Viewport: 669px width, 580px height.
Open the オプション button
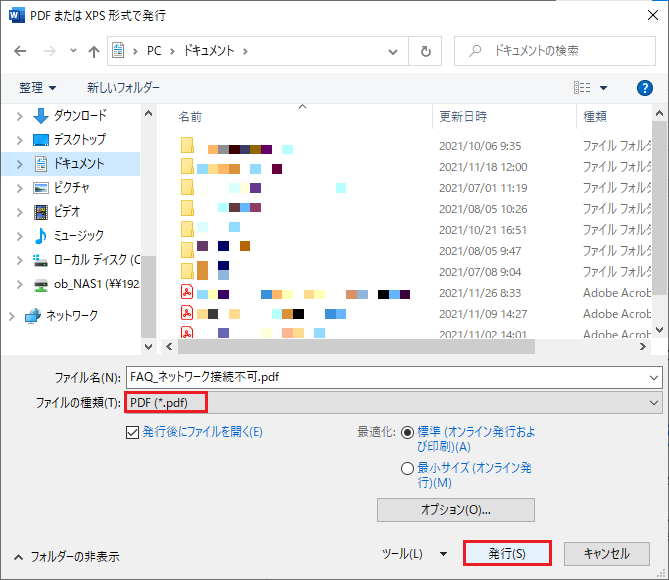pos(455,510)
